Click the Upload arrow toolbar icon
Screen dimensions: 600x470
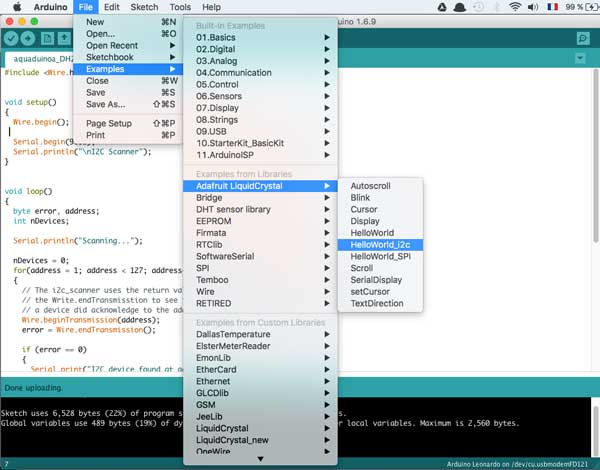point(28,38)
